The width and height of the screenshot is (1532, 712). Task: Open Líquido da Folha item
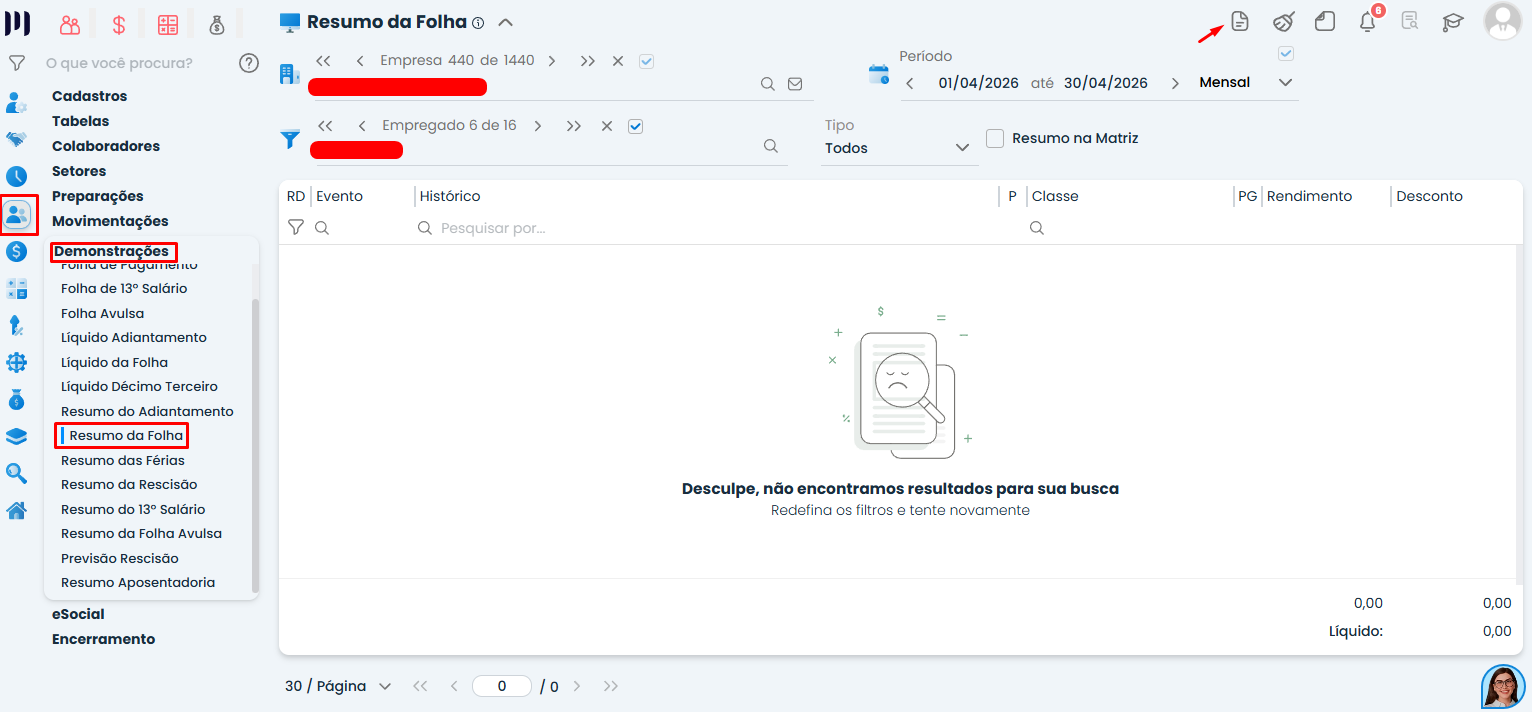click(x=114, y=362)
